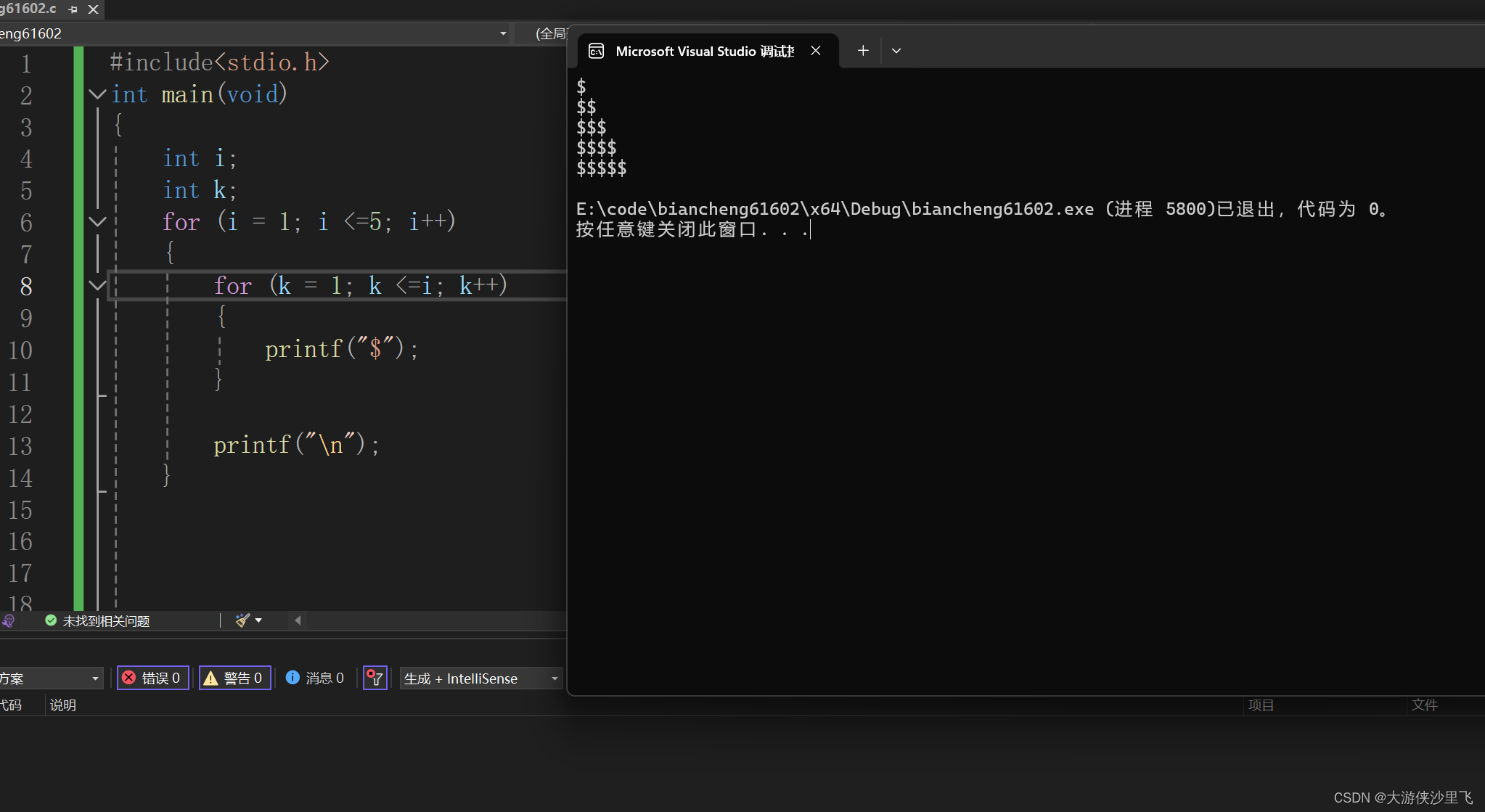Image resolution: width=1485 pixels, height=812 pixels.
Task: Select the Microsoft Visual Studio debug console tab
Action: pos(703,51)
